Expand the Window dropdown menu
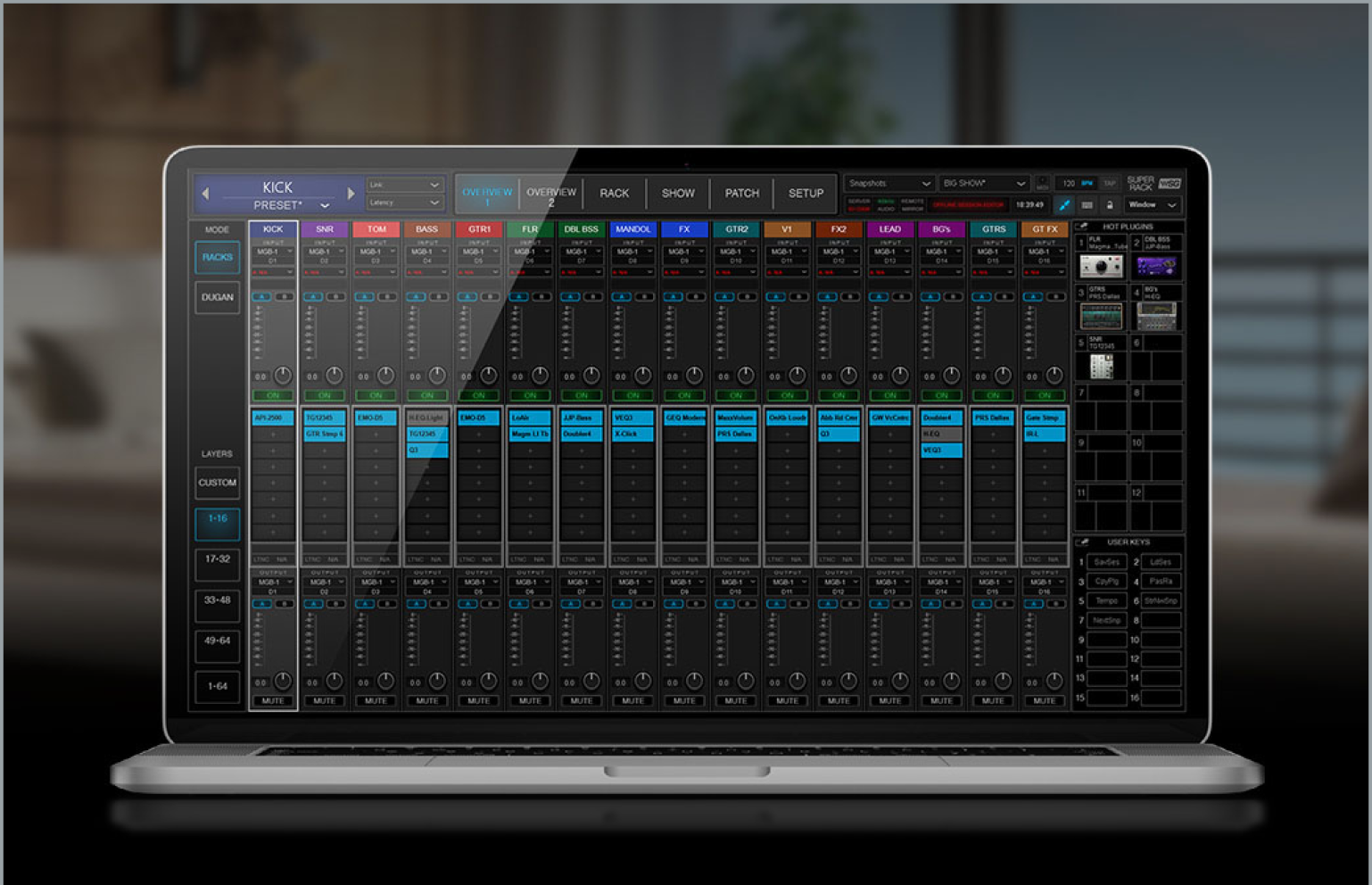Viewport: 1372px width, 885px height. (1153, 205)
